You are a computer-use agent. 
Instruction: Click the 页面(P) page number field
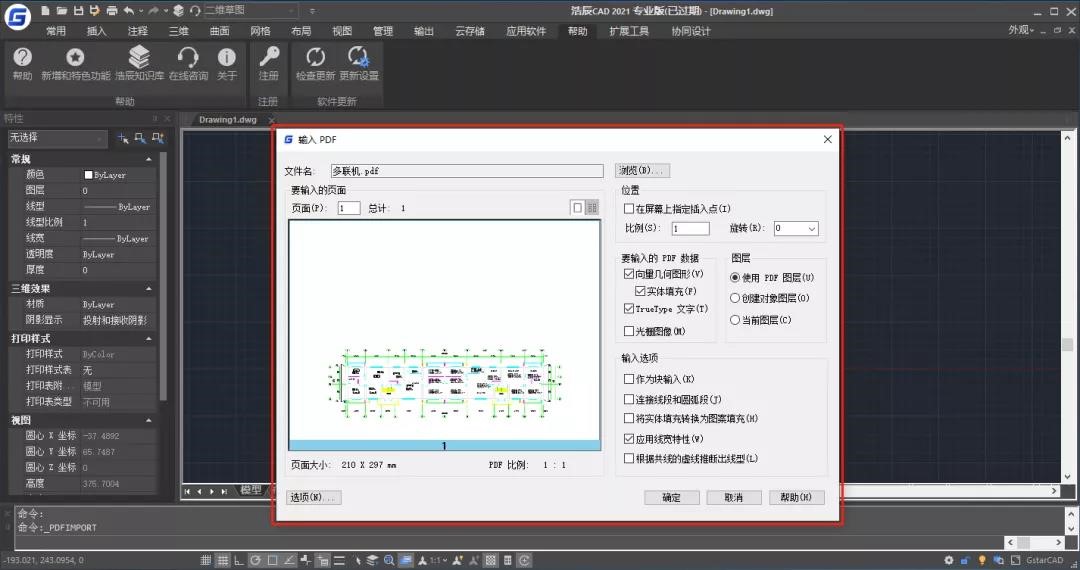[349, 208]
